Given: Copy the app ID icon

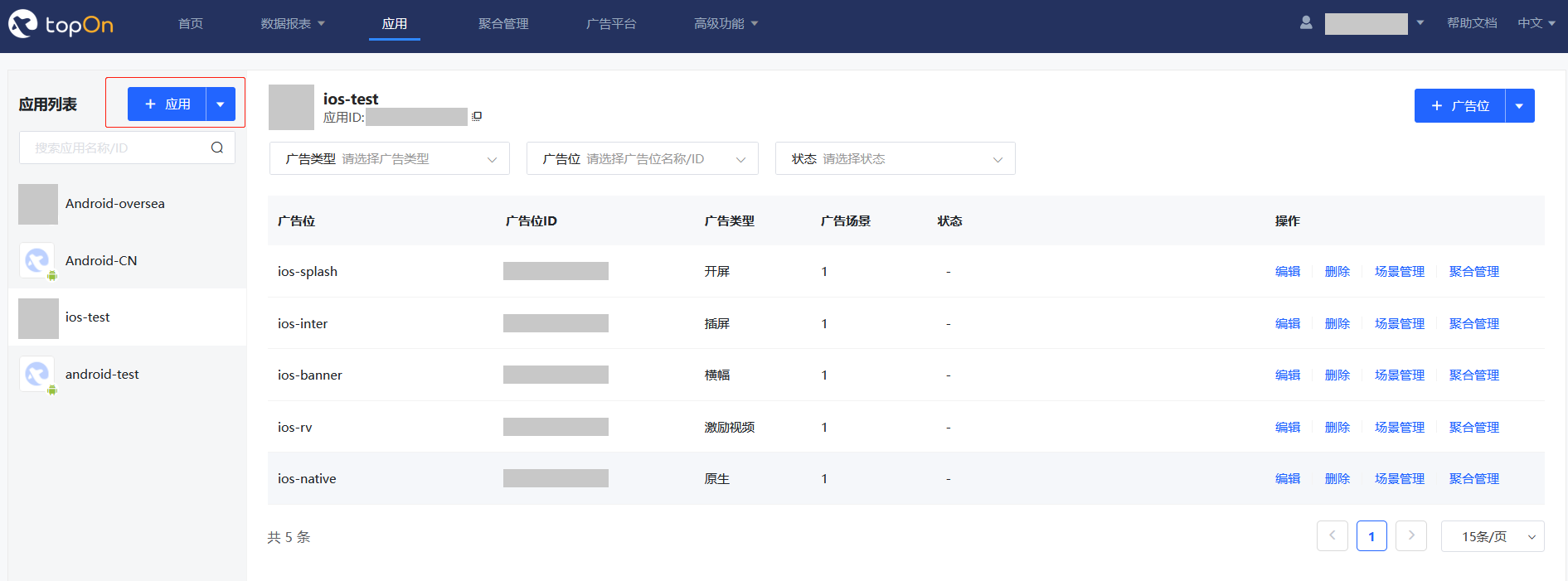Looking at the screenshot, I should (x=477, y=117).
